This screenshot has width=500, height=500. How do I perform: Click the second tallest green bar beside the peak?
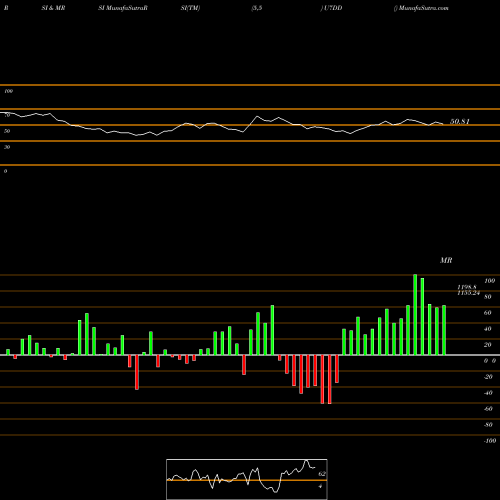point(422,316)
